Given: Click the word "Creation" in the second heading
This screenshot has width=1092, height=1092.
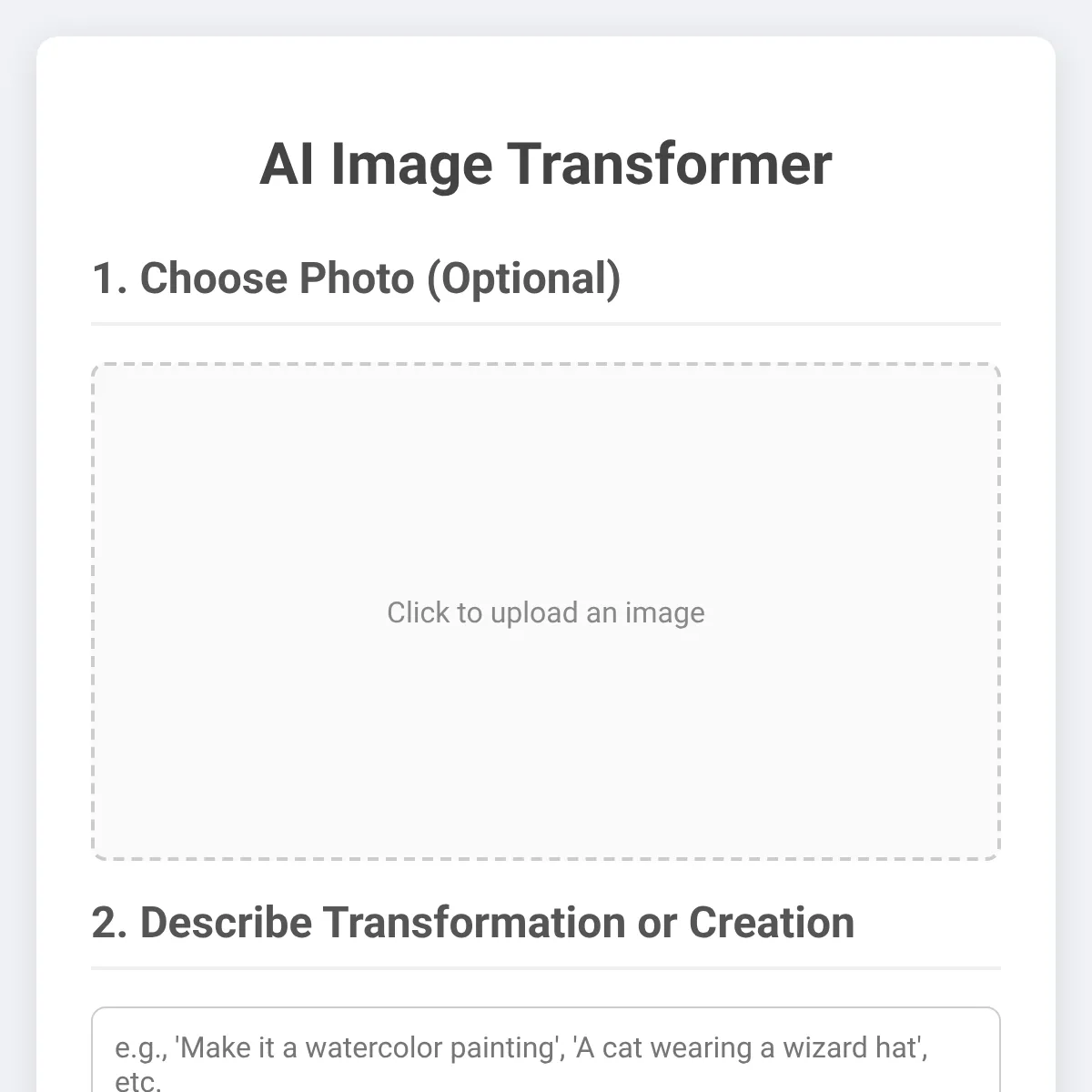Looking at the screenshot, I should click(x=771, y=923).
